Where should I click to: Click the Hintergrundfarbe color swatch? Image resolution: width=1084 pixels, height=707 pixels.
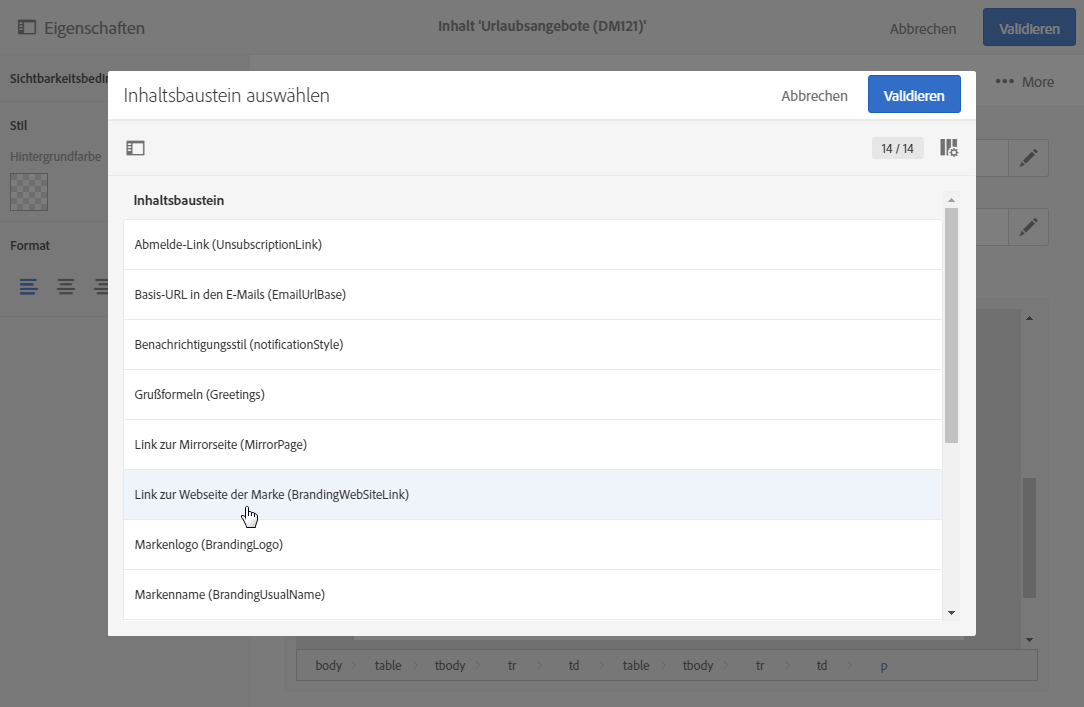(29, 192)
